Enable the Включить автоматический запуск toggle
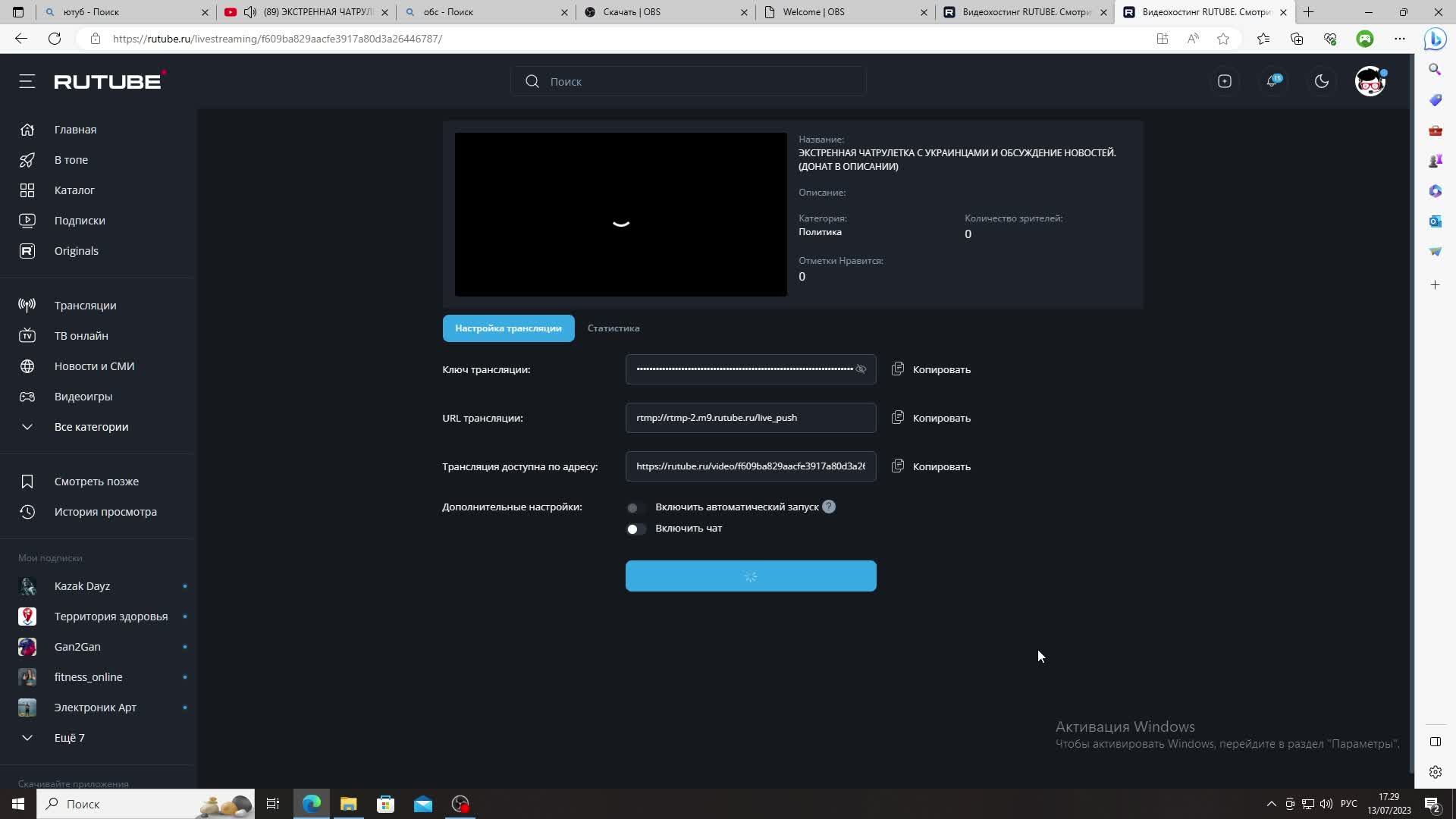1456x819 pixels. pyautogui.click(x=635, y=507)
